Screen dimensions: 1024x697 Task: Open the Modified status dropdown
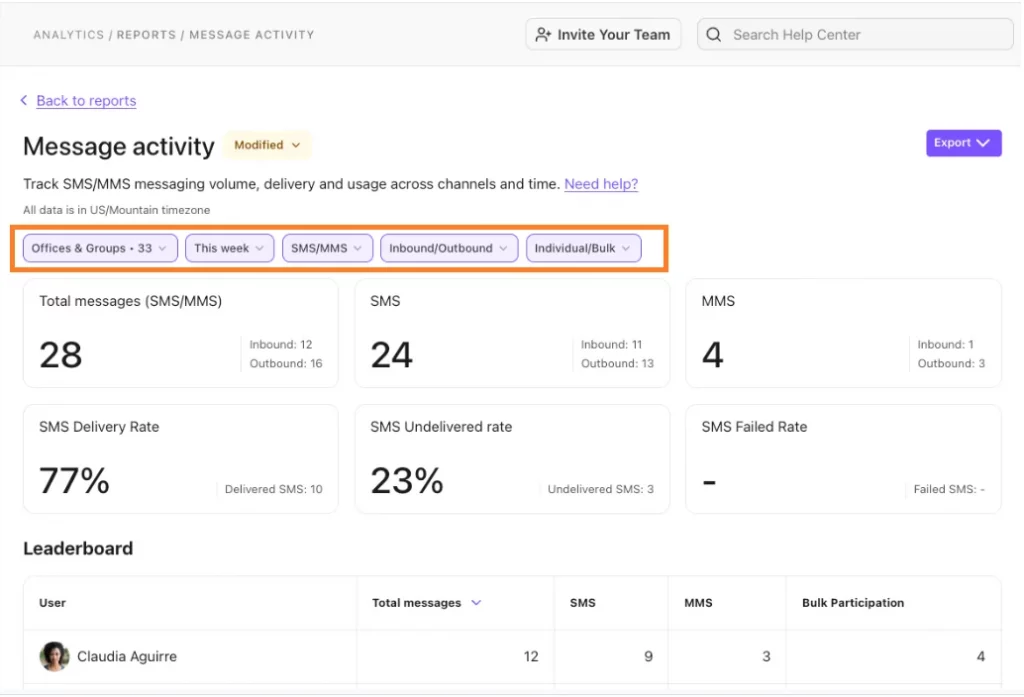tap(267, 145)
